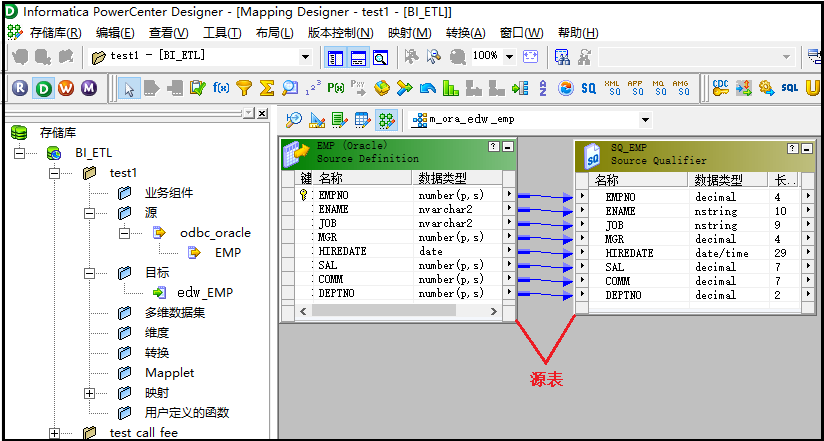Select the edw_EMP target tree item

(205, 293)
